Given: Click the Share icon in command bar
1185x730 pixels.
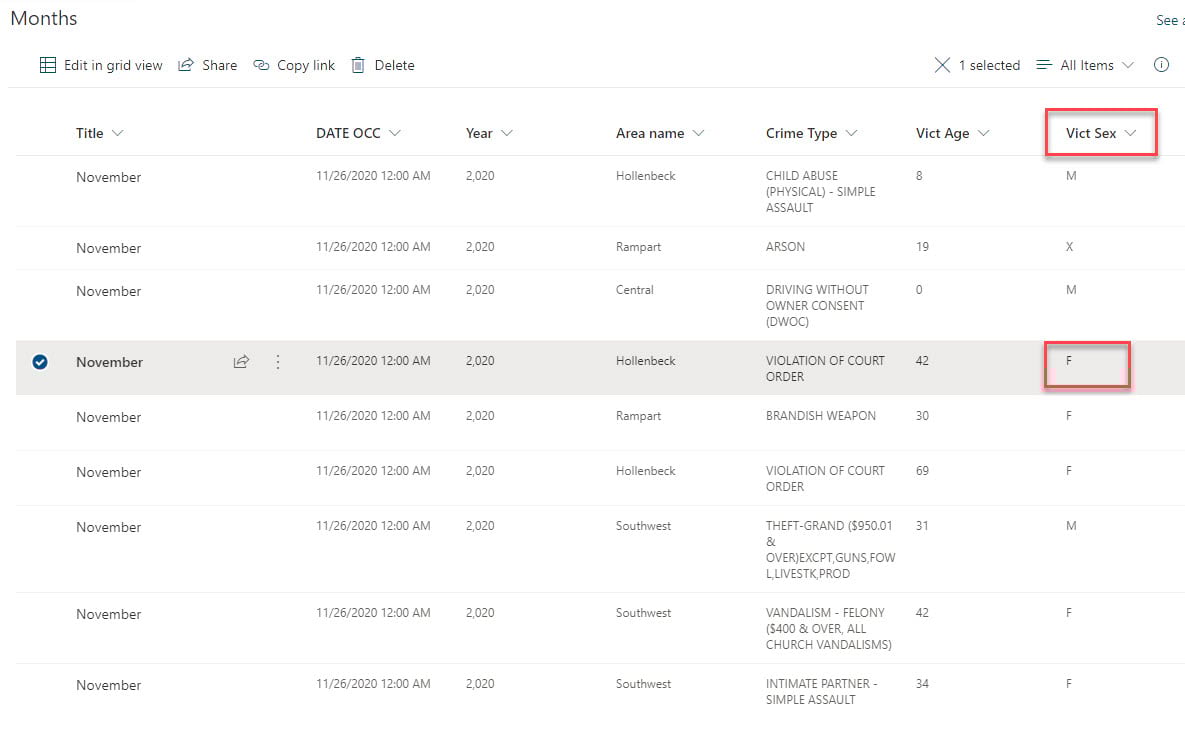Looking at the screenshot, I should tap(186, 65).
